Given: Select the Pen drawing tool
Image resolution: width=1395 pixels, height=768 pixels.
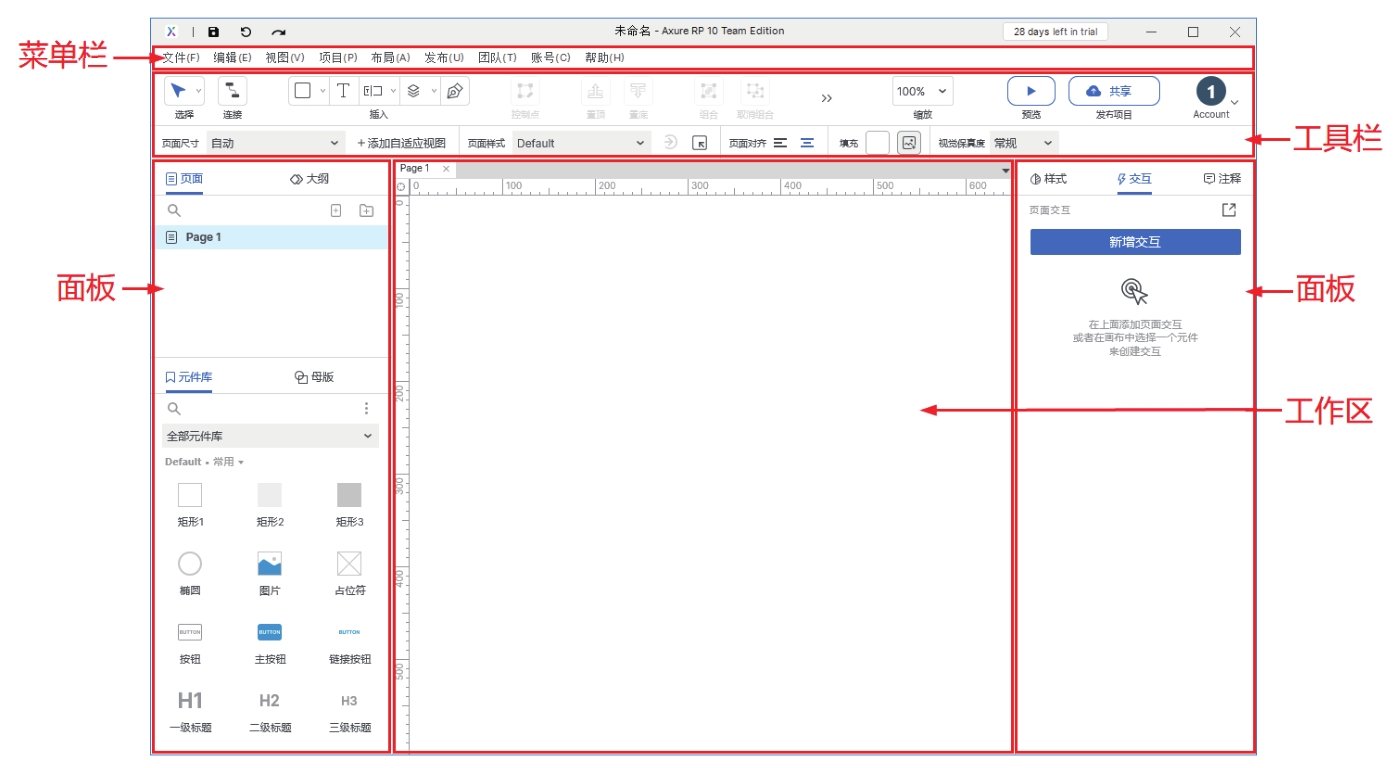Looking at the screenshot, I should (454, 91).
